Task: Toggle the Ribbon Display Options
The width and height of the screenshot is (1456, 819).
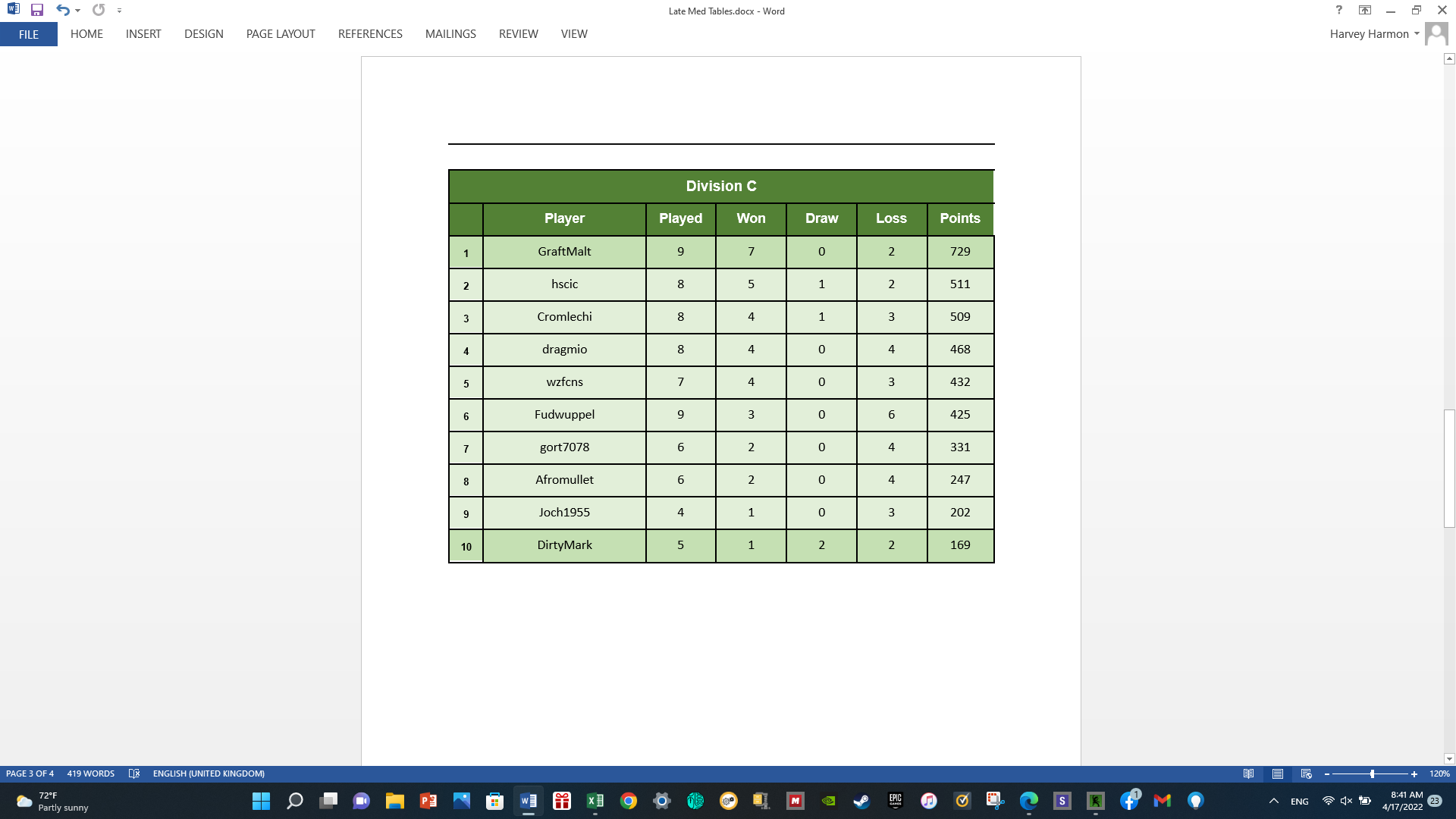Action: pos(1365,11)
